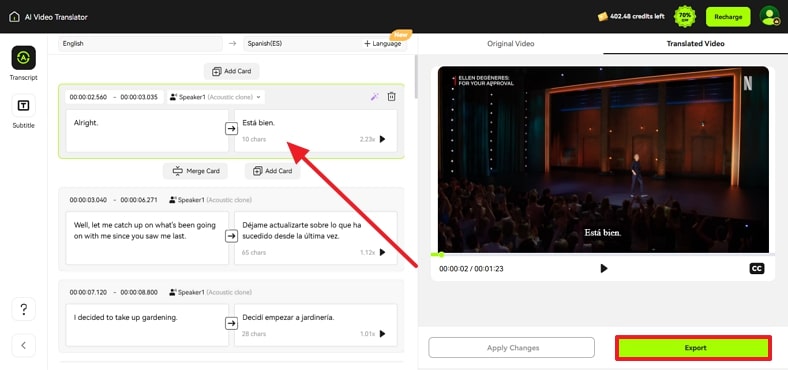
Task: Click the 00:00:02.560 start time
Action: tap(88, 97)
